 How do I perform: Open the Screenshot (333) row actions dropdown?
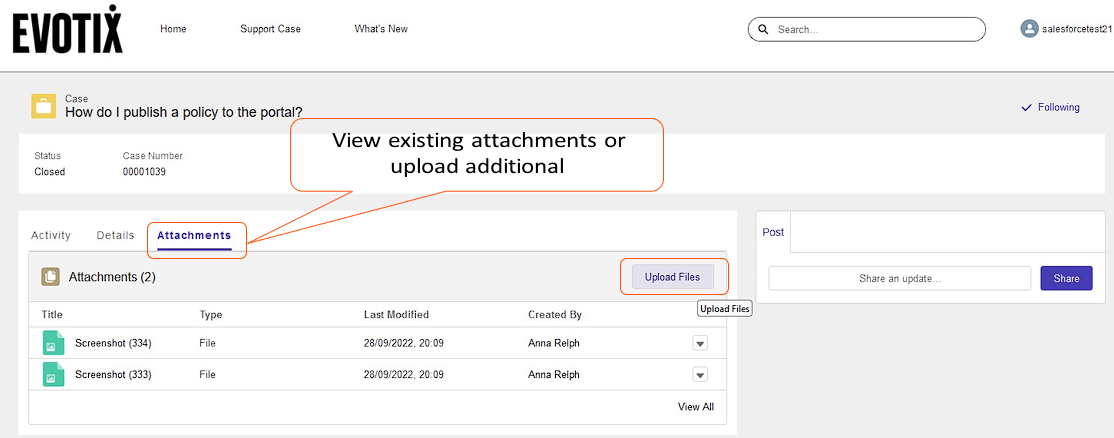[700, 375]
